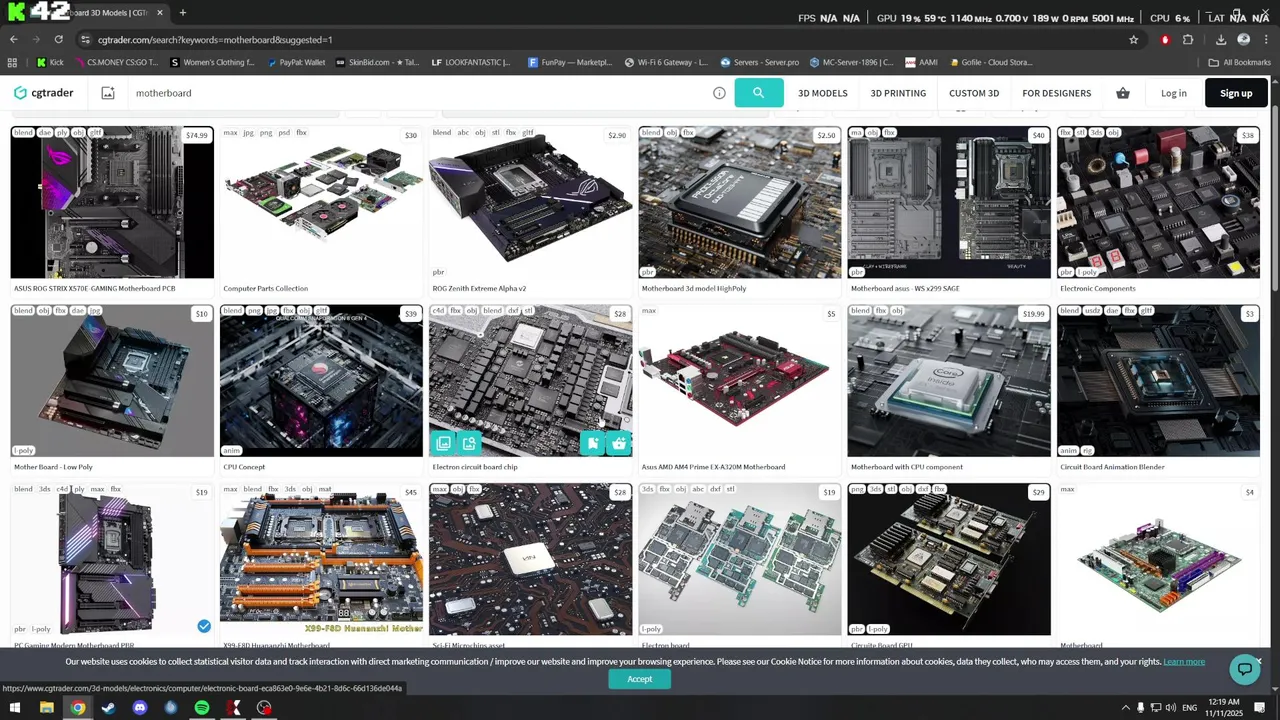Open the Chrome profile menu

click(x=1243, y=40)
